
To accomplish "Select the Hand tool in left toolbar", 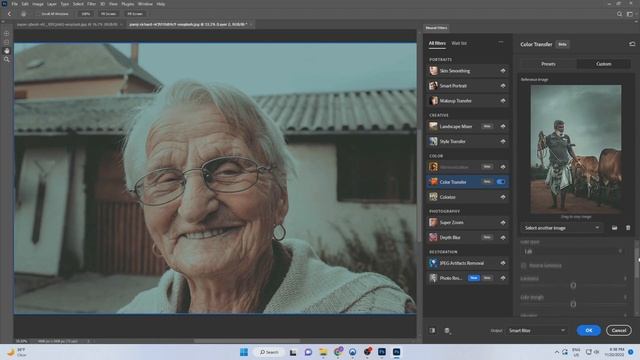I will tap(7, 51).
